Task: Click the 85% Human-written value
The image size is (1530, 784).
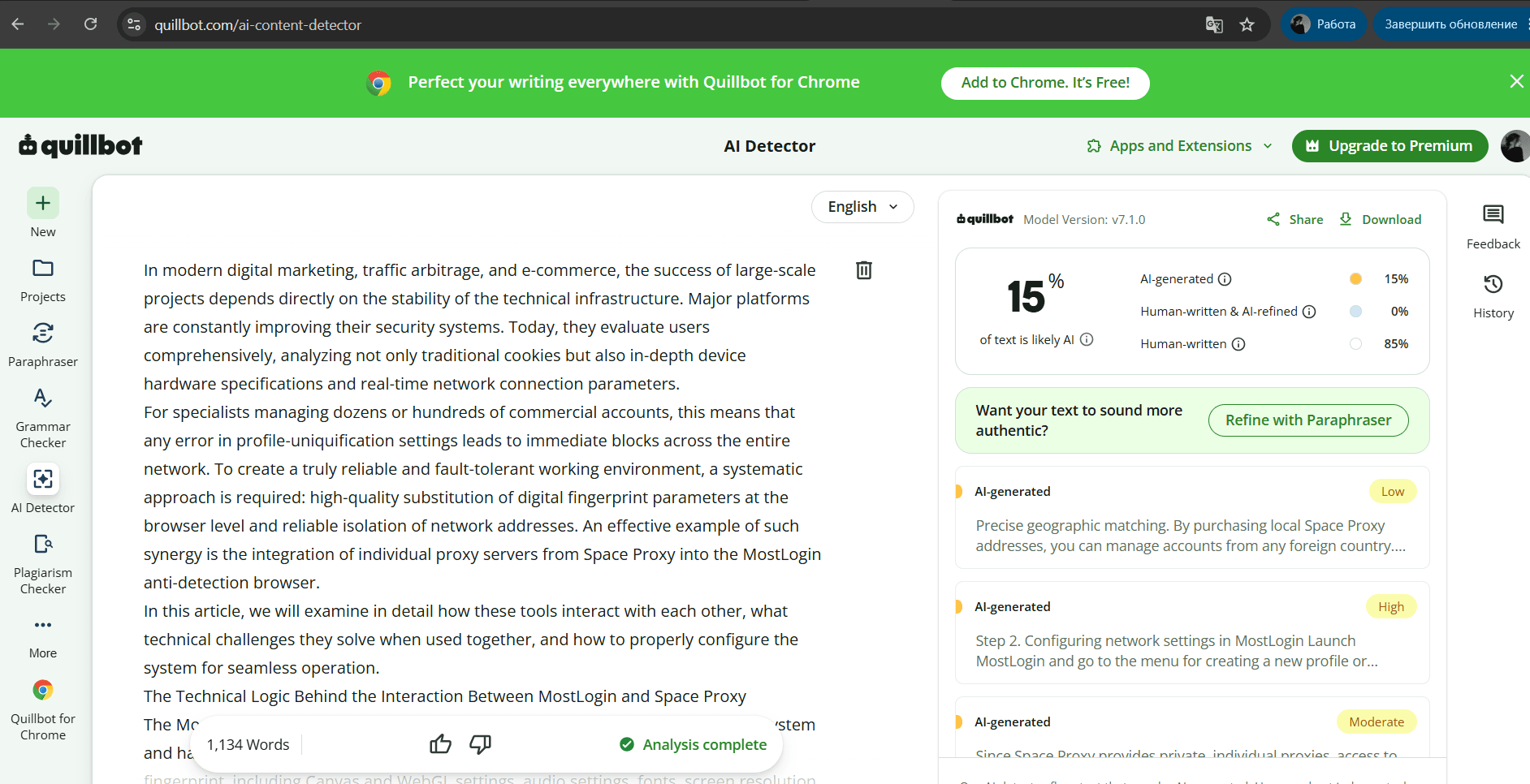Action: 1396,344
